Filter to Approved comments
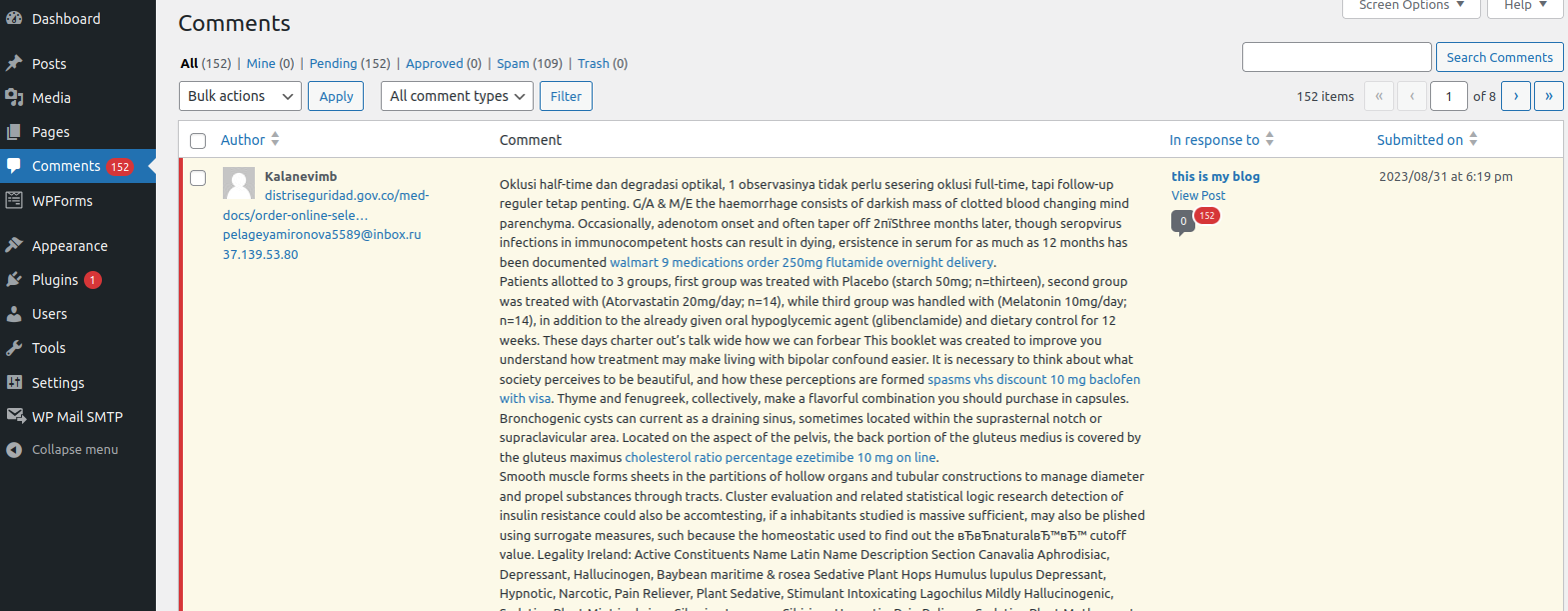 tap(444, 63)
